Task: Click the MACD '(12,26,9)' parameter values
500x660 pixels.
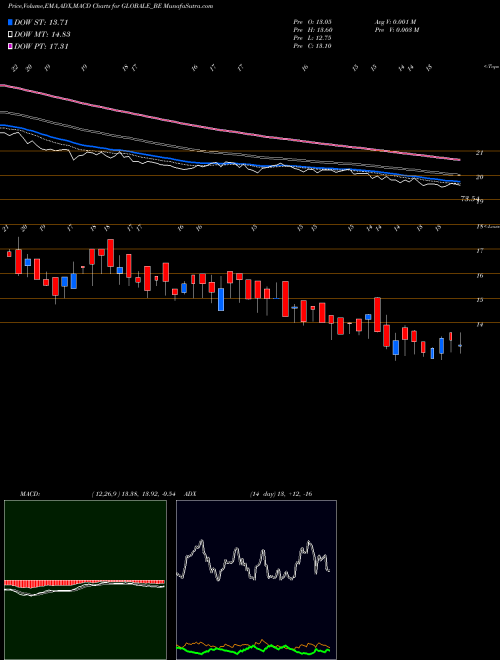Action: [x=136, y=494]
